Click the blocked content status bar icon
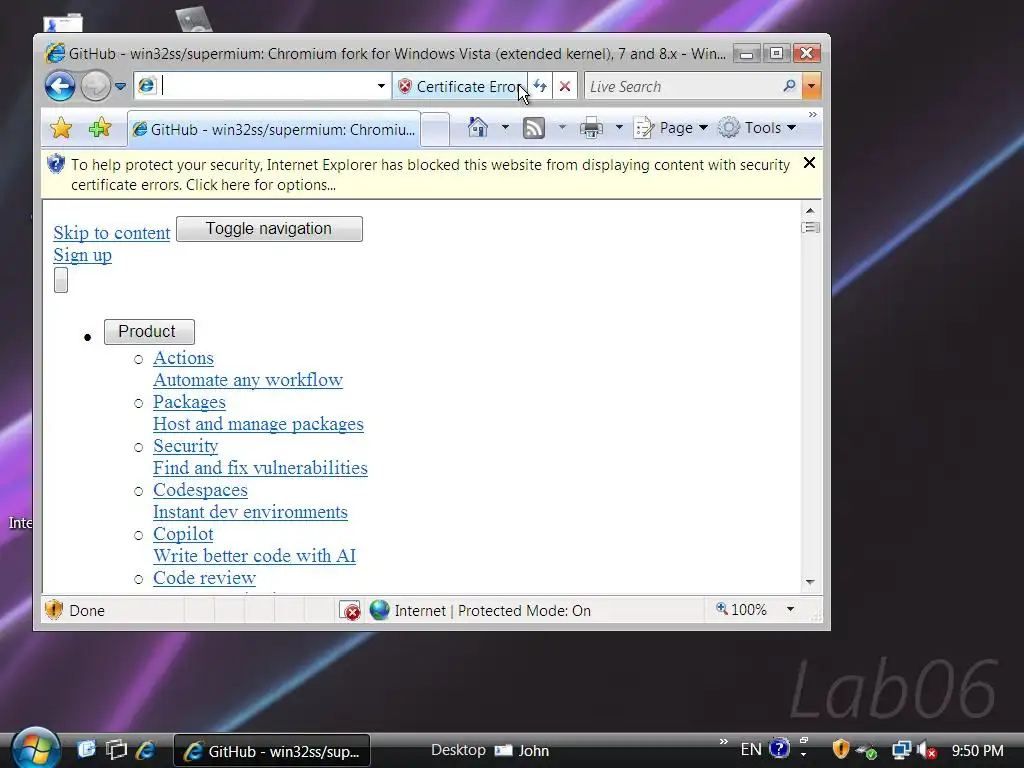 click(350, 611)
